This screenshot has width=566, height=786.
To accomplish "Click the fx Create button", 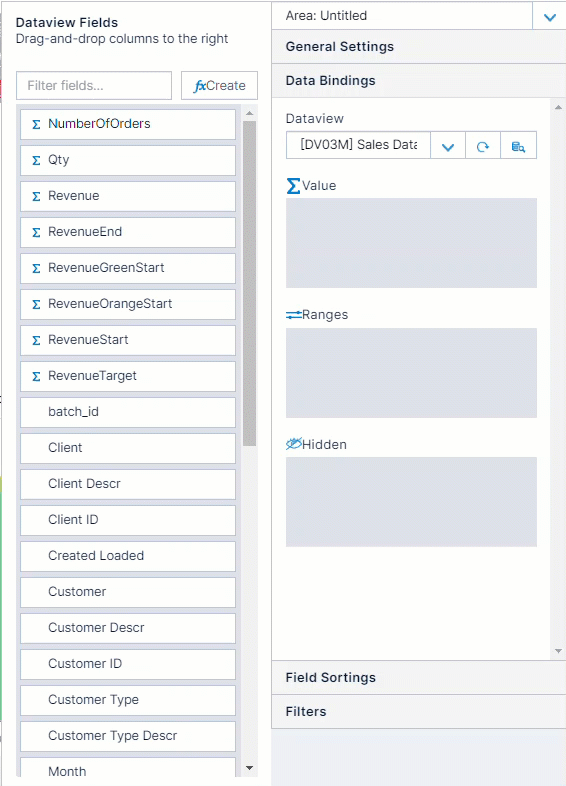I will tap(220, 86).
